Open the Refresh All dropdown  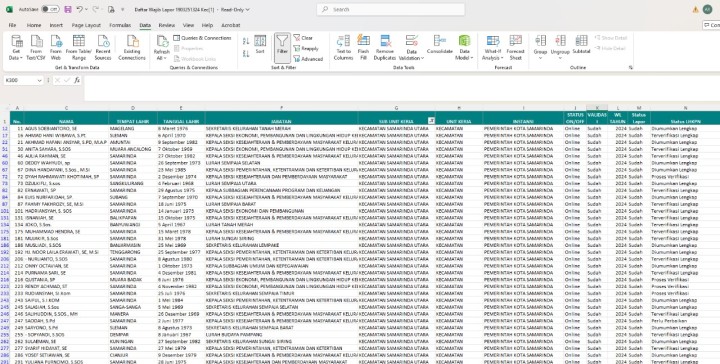(161, 48)
